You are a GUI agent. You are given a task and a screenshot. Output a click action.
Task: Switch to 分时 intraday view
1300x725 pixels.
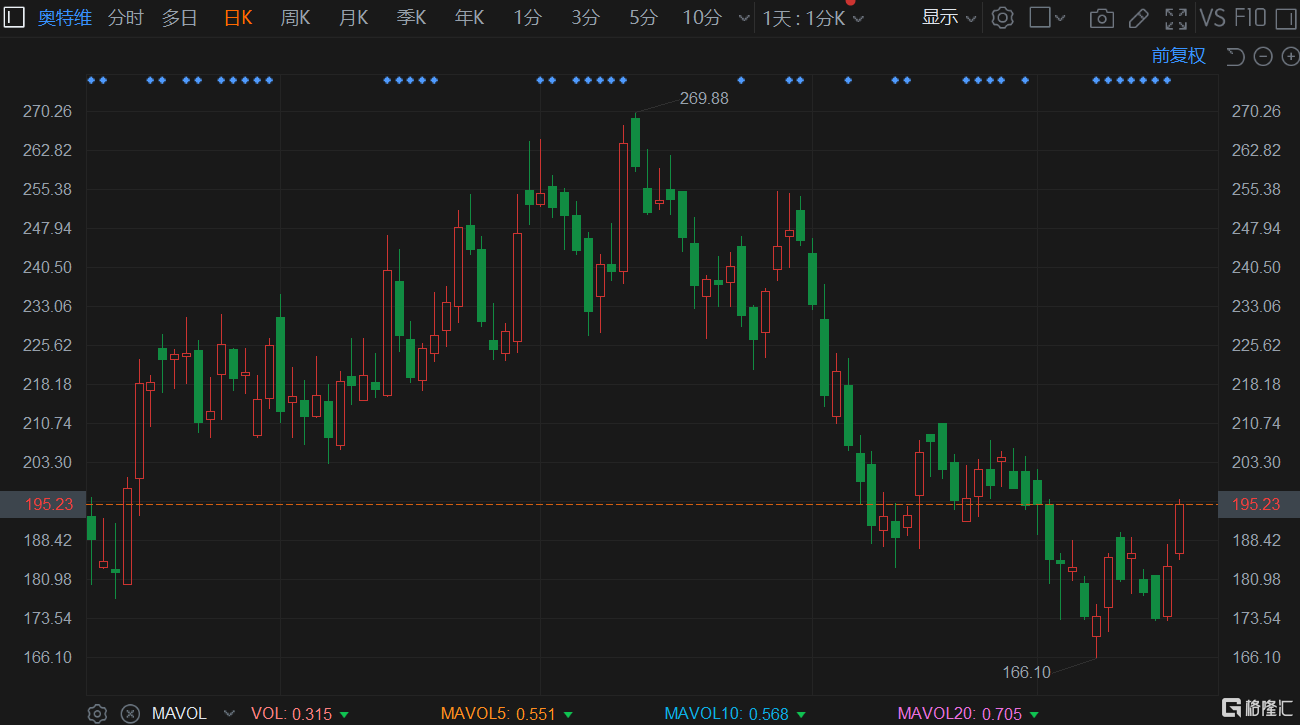point(125,17)
